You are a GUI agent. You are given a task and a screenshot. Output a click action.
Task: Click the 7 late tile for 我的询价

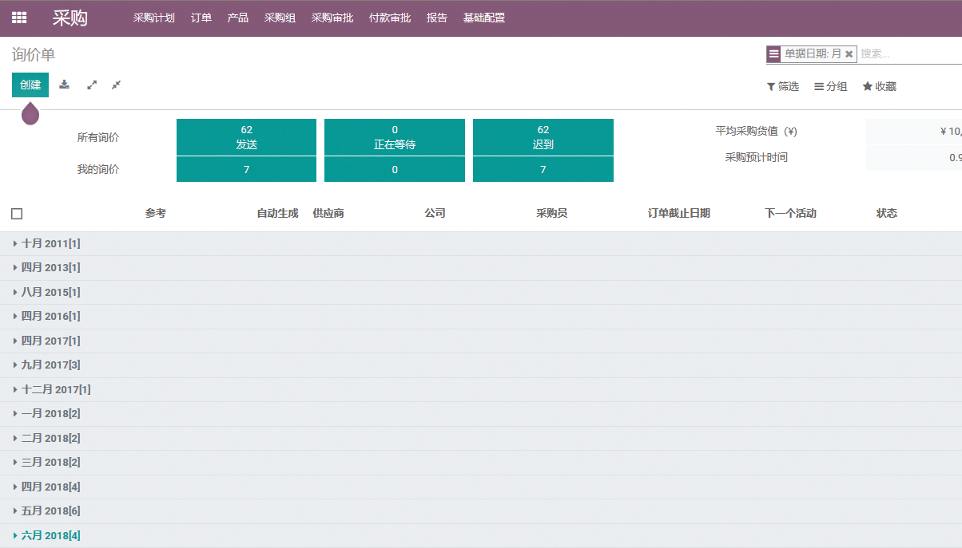tap(543, 170)
